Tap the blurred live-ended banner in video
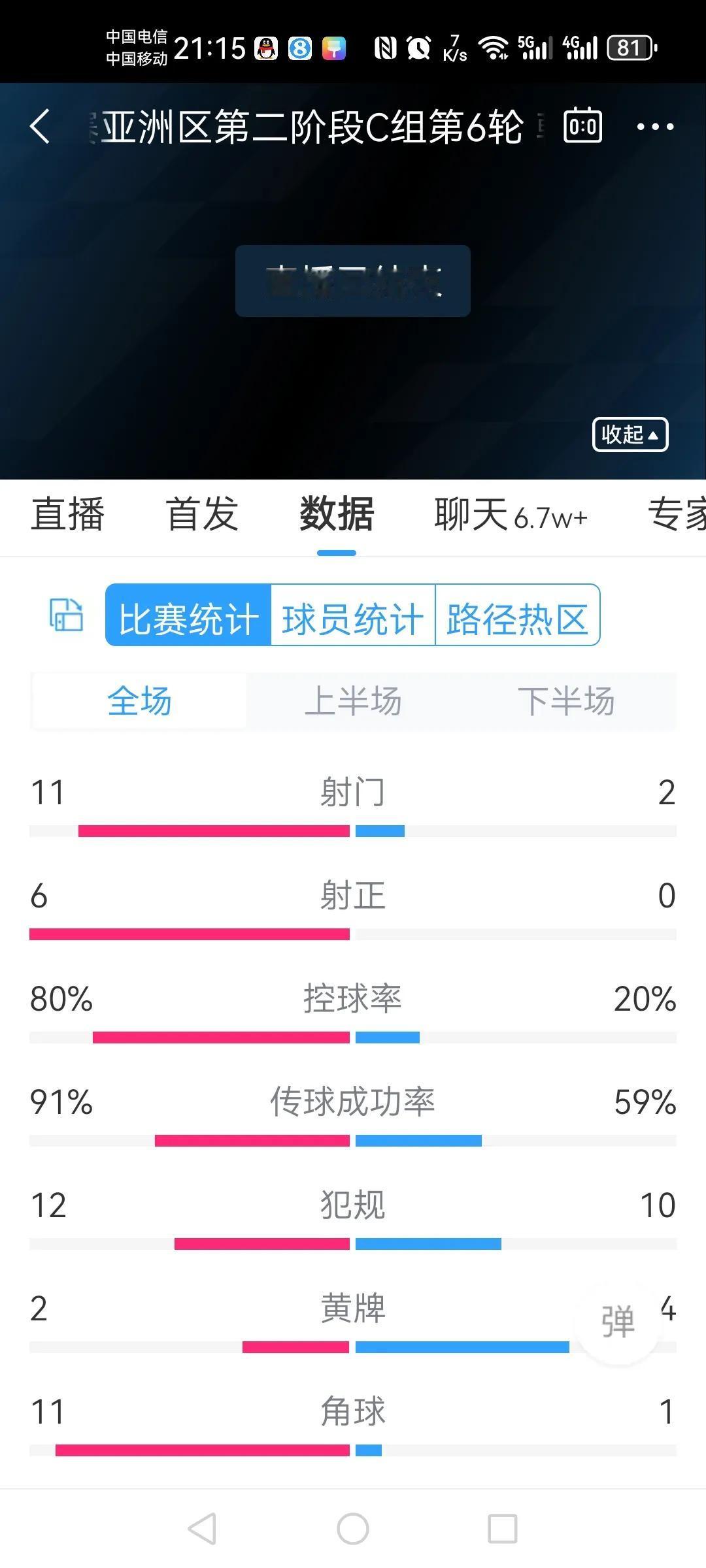Image resolution: width=706 pixels, height=1568 pixels. point(353,281)
